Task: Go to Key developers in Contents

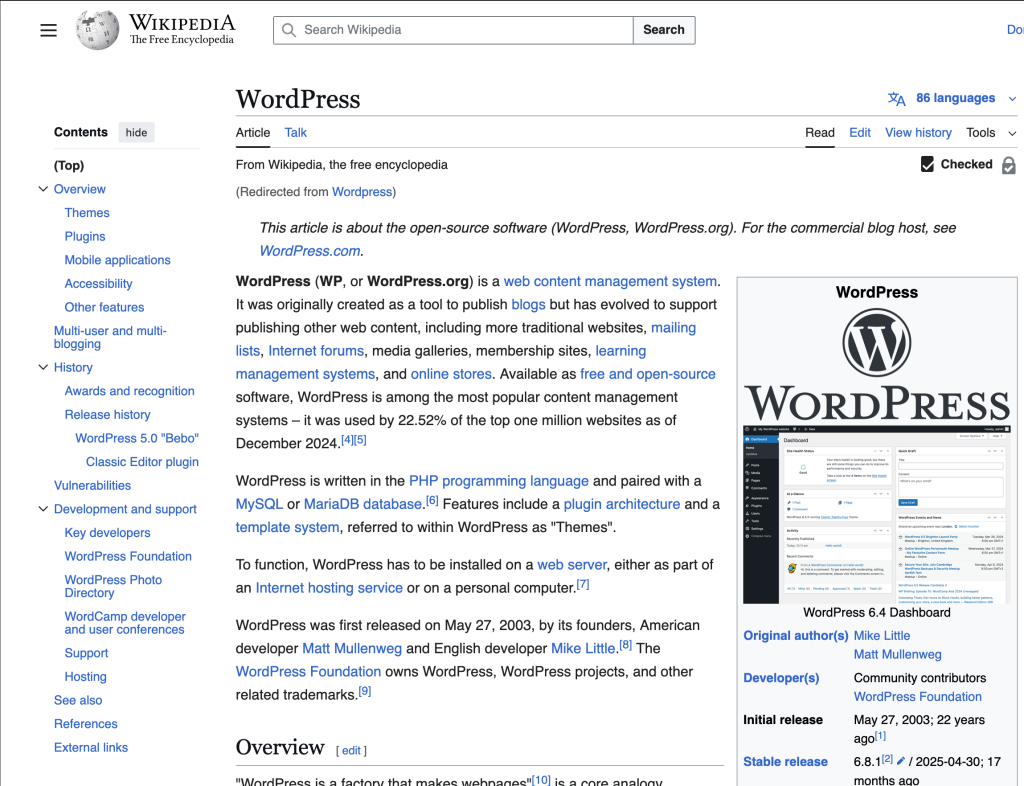Action: pyautogui.click(x=108, y=533)
